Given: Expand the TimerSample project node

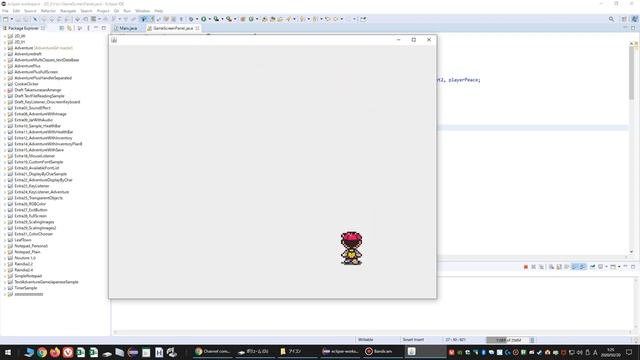Looking at the screenshot, I should coord(4,288).
